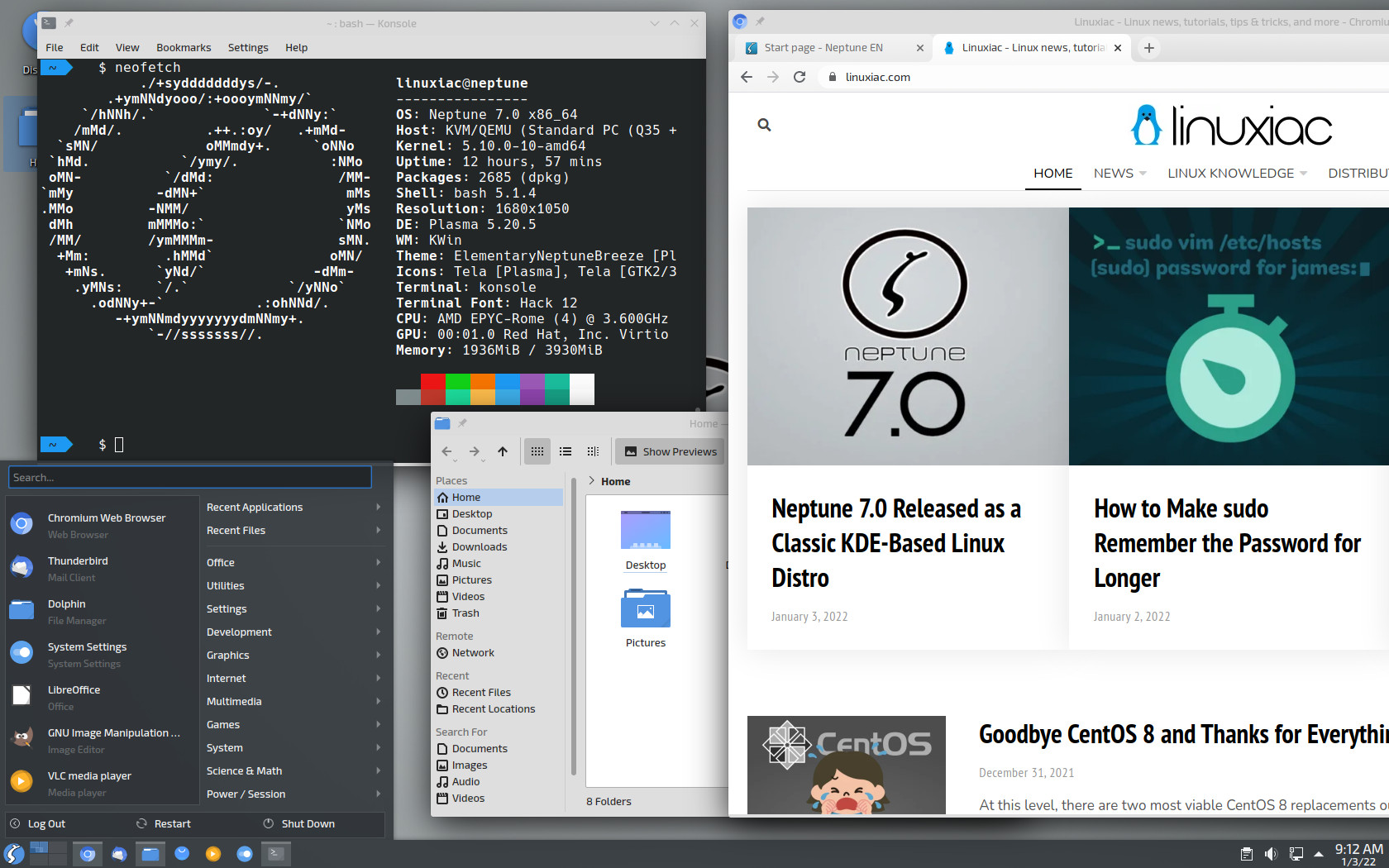Open the clipboard tray icon
This screenshot has width=1389, height=868.
pyautogui.click(x=1247, y=854)
